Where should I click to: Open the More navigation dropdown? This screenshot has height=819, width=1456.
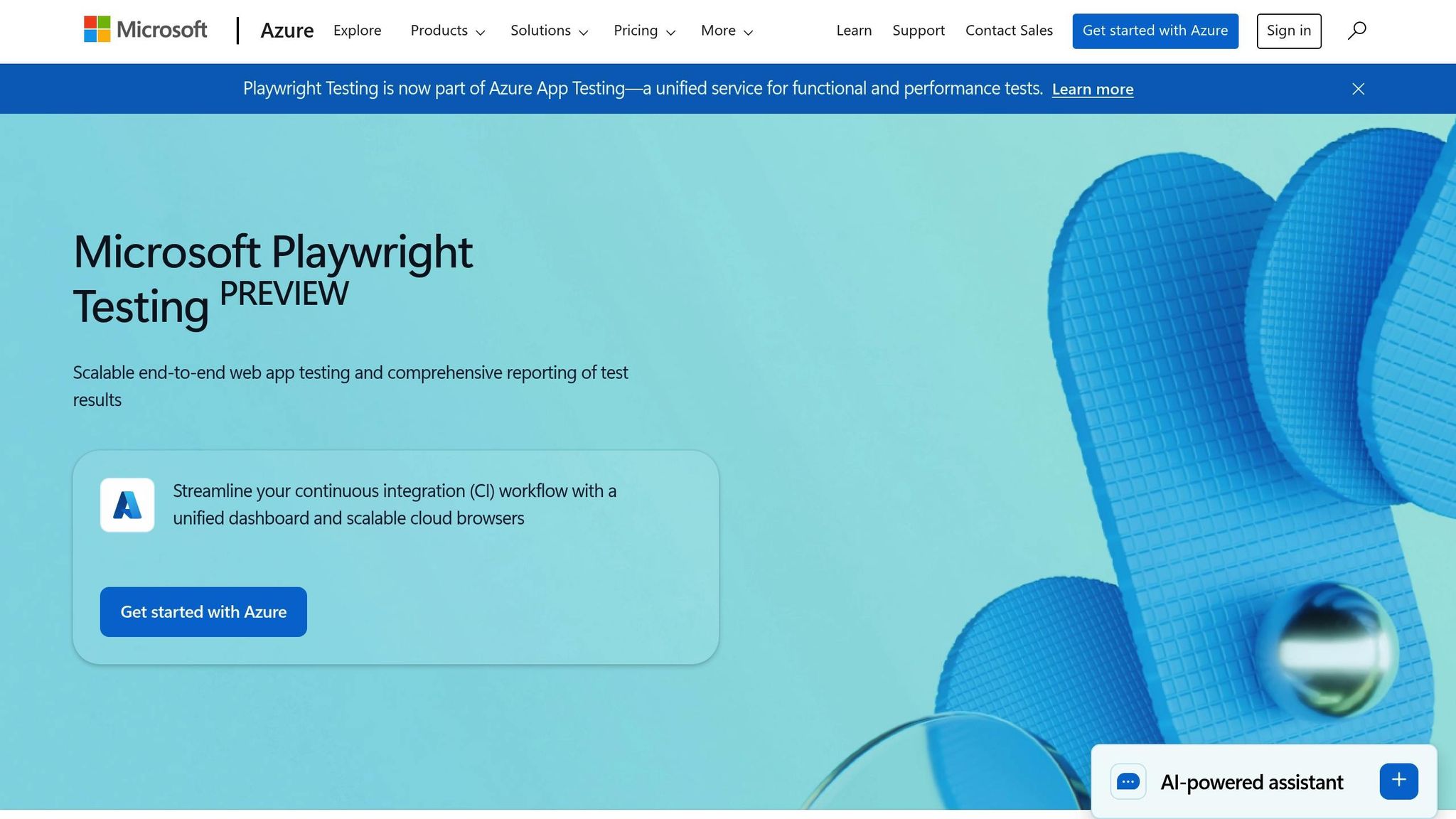tap(727, 31)
